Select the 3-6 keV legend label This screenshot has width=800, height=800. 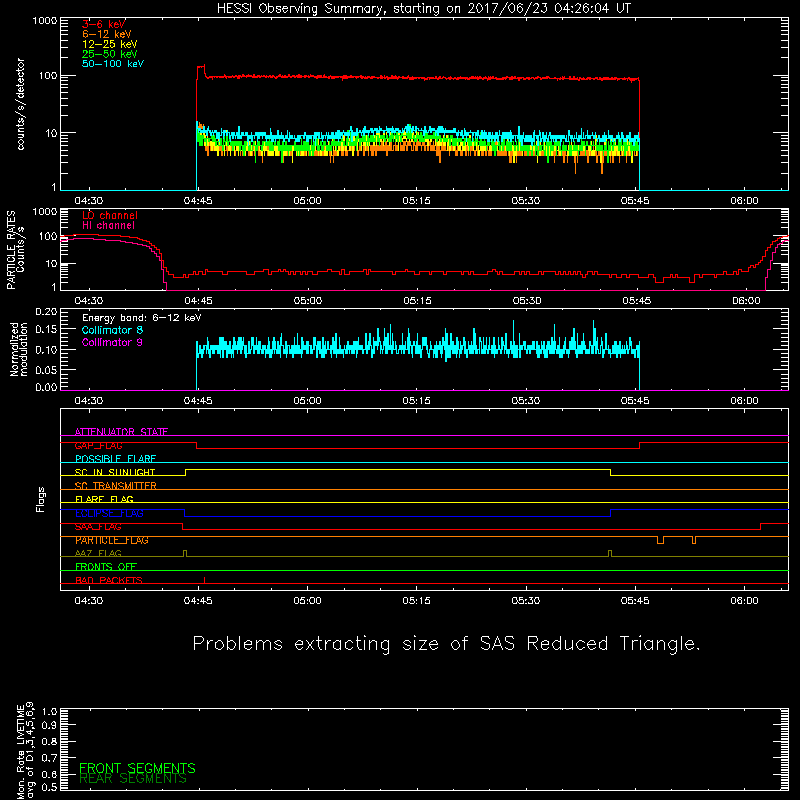click(x=104, y=24)
